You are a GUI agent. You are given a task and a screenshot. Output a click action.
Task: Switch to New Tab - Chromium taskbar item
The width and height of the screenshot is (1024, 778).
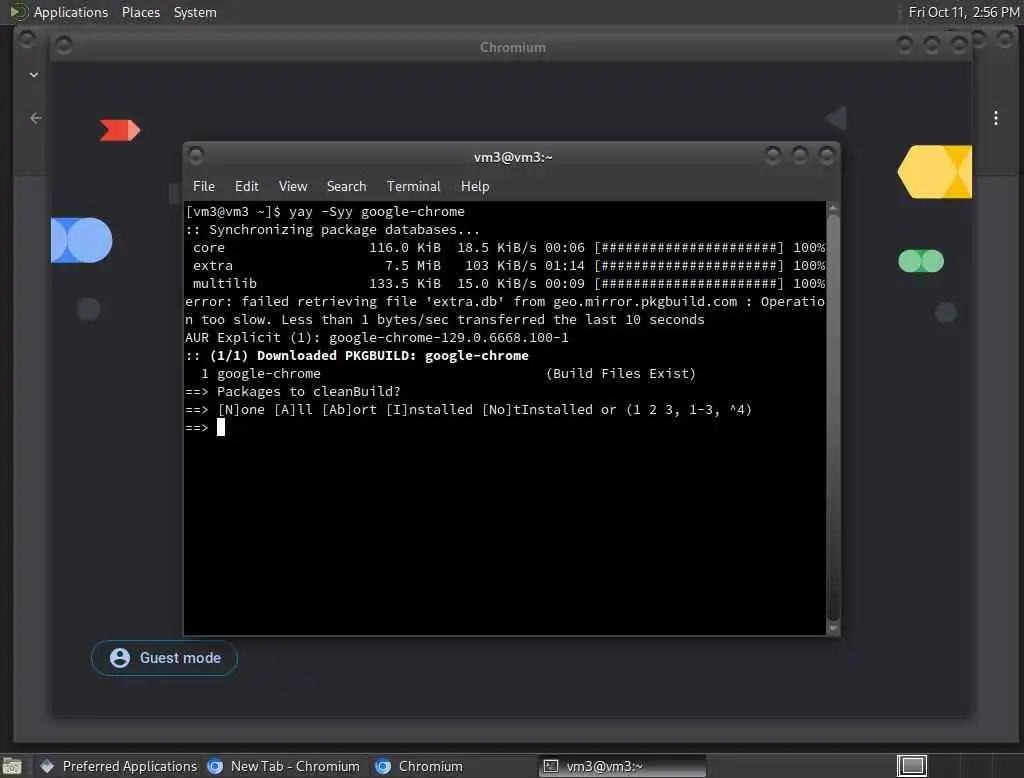tap(283, 766)
